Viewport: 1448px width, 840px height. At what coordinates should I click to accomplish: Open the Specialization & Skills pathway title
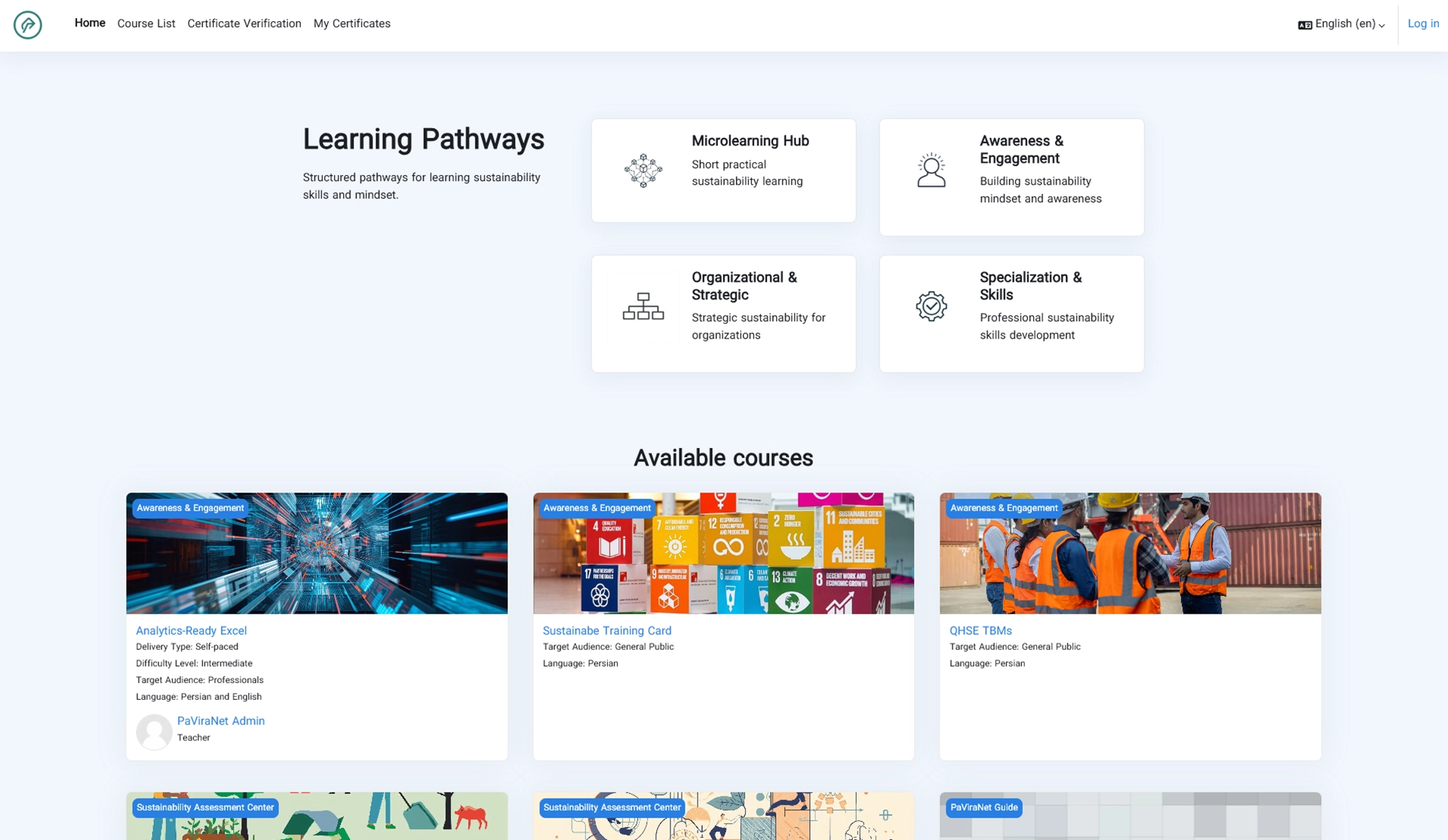point(1031,286)
